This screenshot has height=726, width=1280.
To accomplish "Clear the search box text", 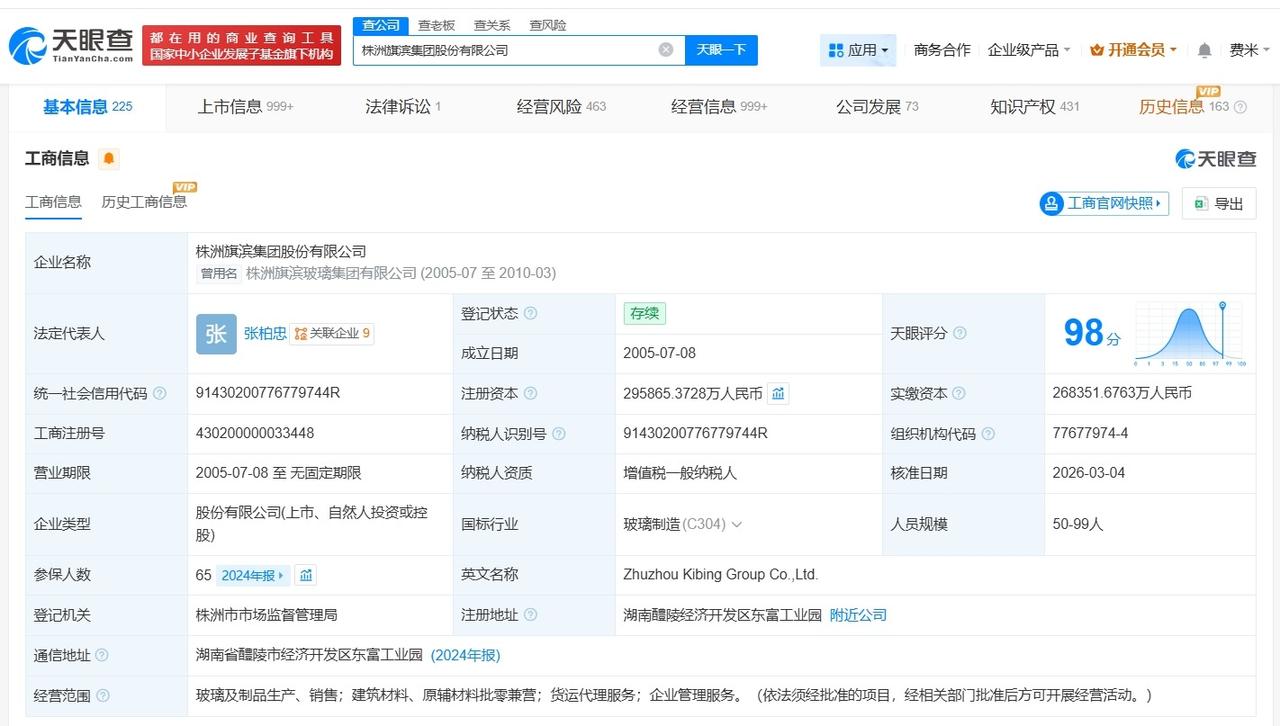I will click(x=666, y=50).
